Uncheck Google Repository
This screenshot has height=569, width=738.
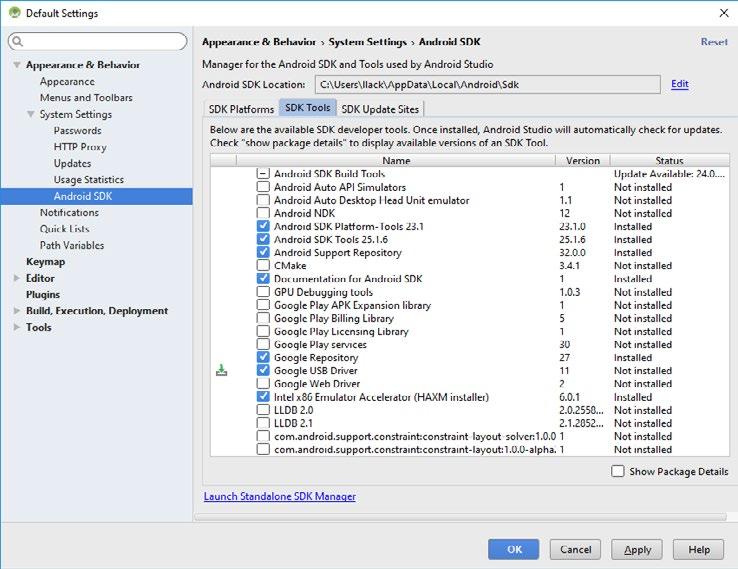click(x=263, y=357)
